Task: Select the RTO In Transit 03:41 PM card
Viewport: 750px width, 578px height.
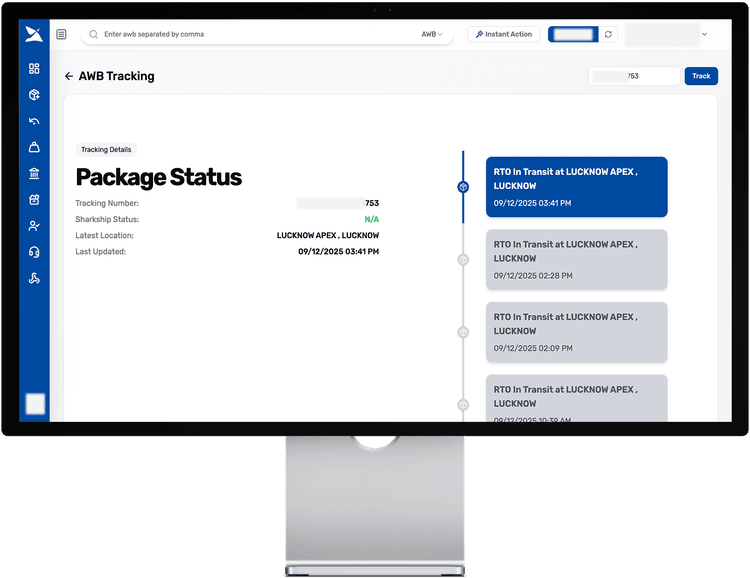Action: [x=576, y=187]
